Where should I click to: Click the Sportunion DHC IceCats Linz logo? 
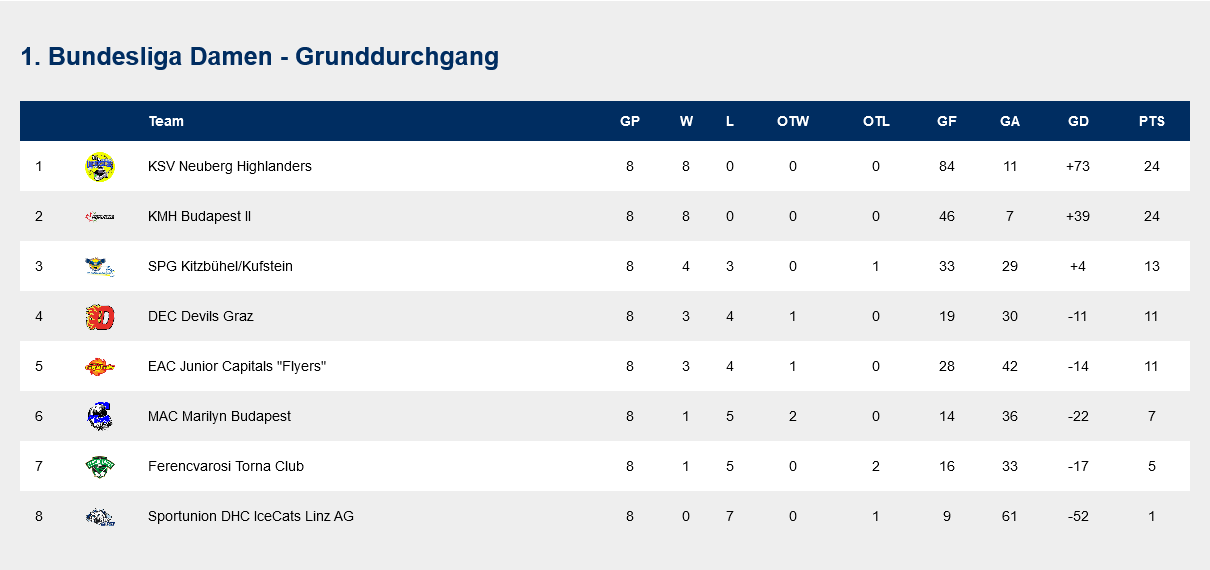coord(100,517)
